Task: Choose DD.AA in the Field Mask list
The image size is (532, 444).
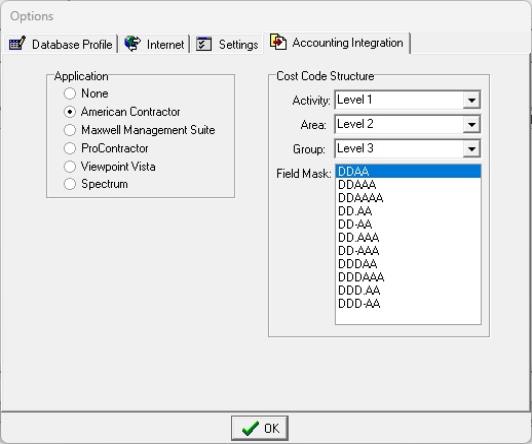Action: tap(408, 211)
